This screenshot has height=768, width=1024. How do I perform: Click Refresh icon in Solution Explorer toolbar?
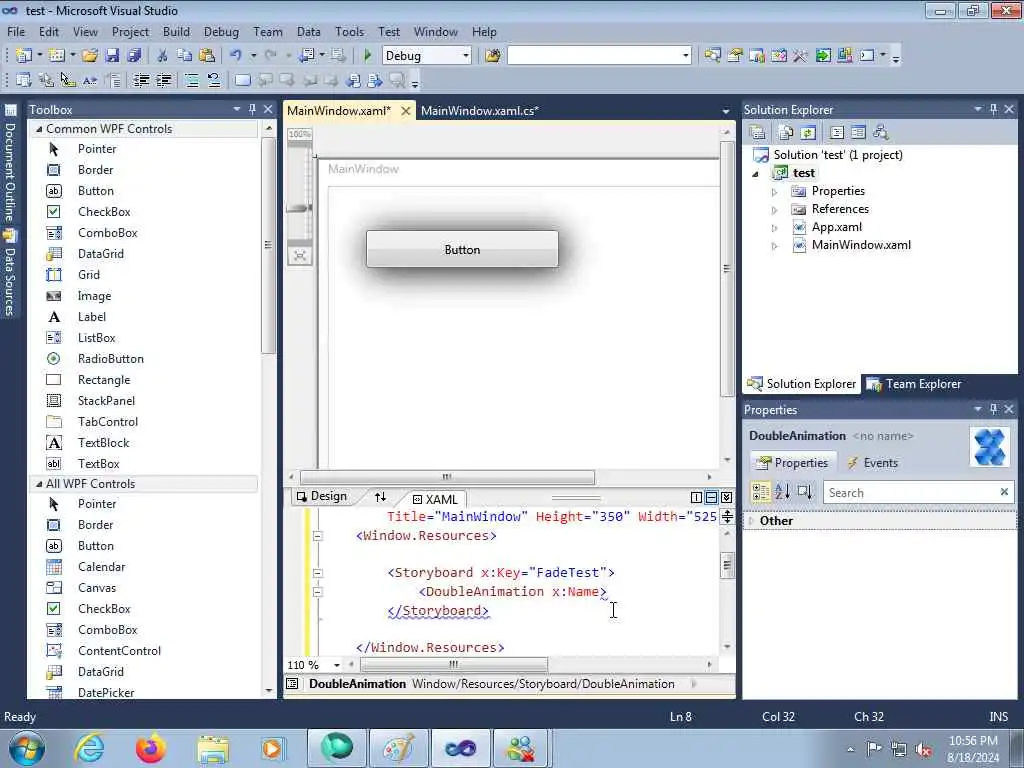[808, 133]
